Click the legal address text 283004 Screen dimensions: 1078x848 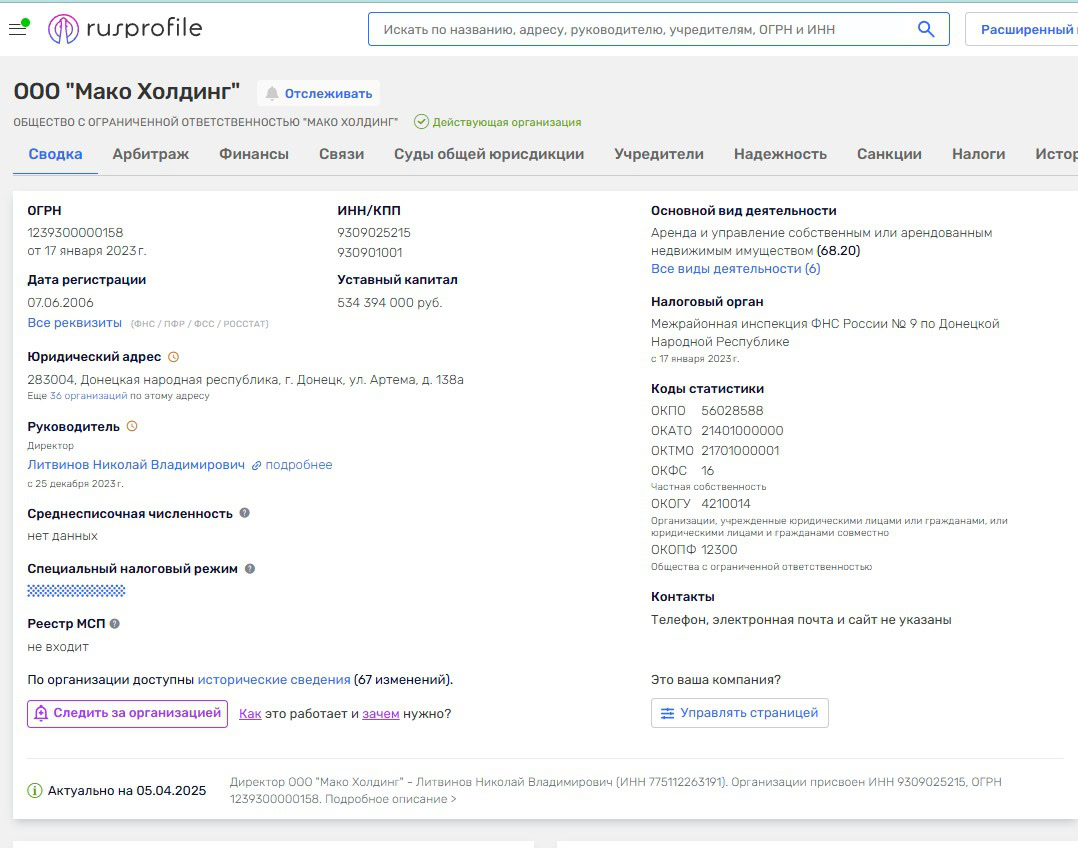coord(245,380)
